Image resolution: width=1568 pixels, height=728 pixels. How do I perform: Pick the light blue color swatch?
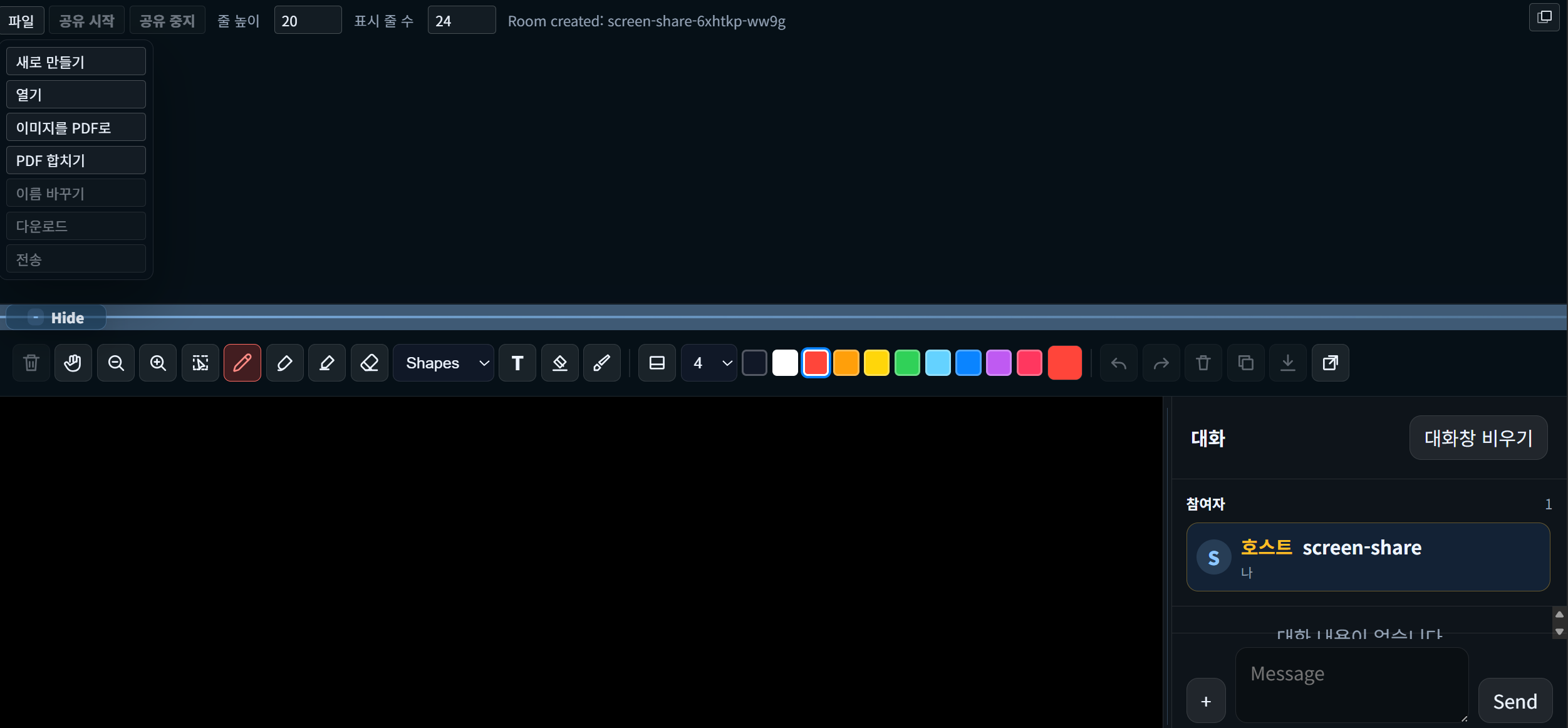tap(938, 363)
